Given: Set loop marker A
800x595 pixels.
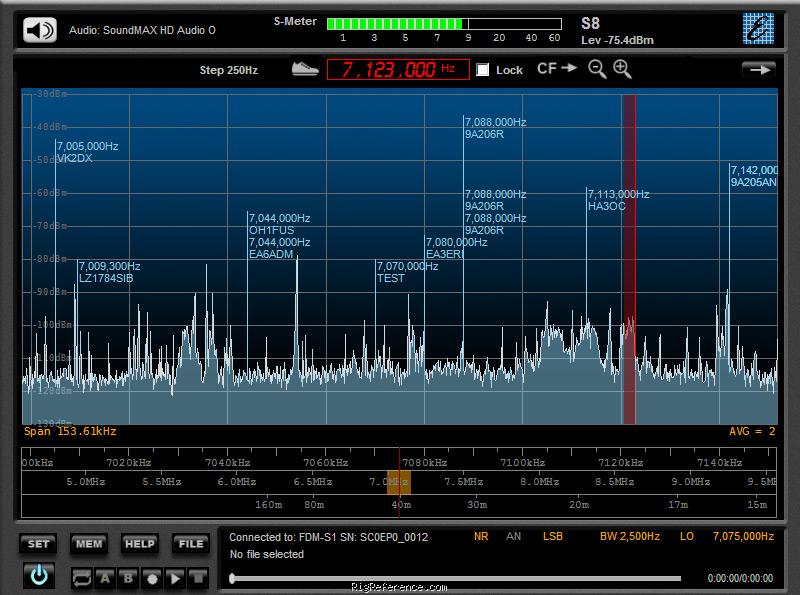Looking at the screenshot, I should pos(105,578).
